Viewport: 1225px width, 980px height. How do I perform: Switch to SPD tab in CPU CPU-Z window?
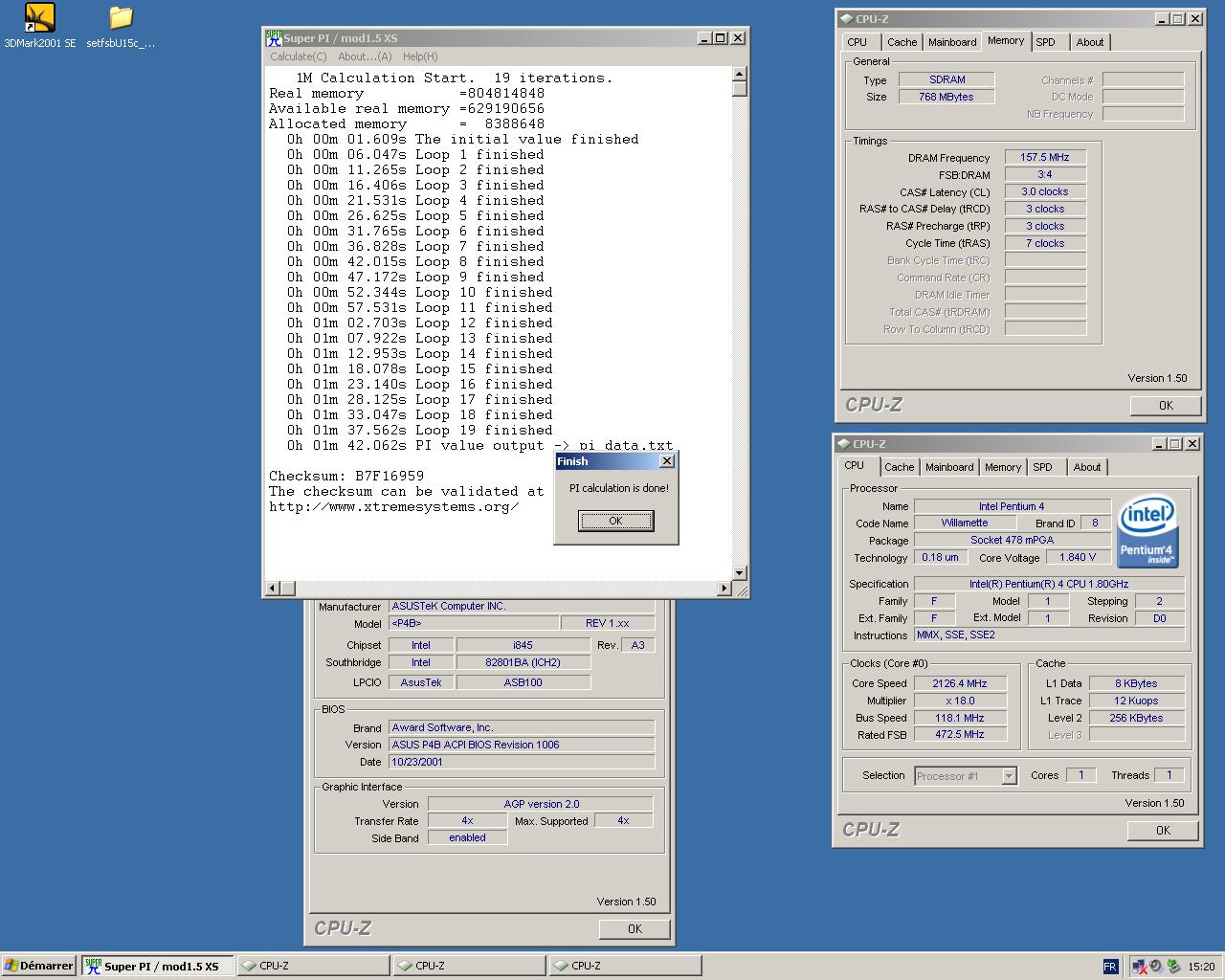1043,467
